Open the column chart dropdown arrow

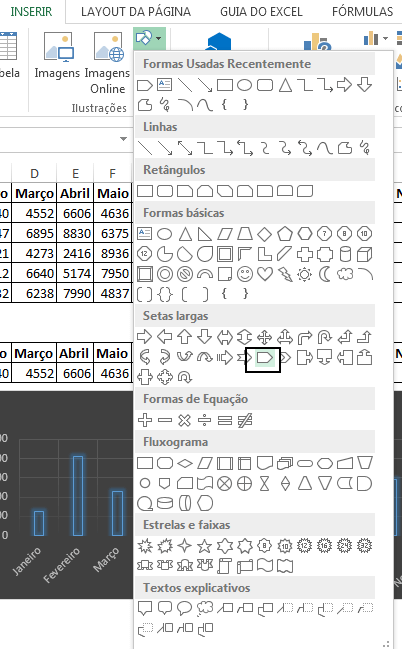pos(385,38)
